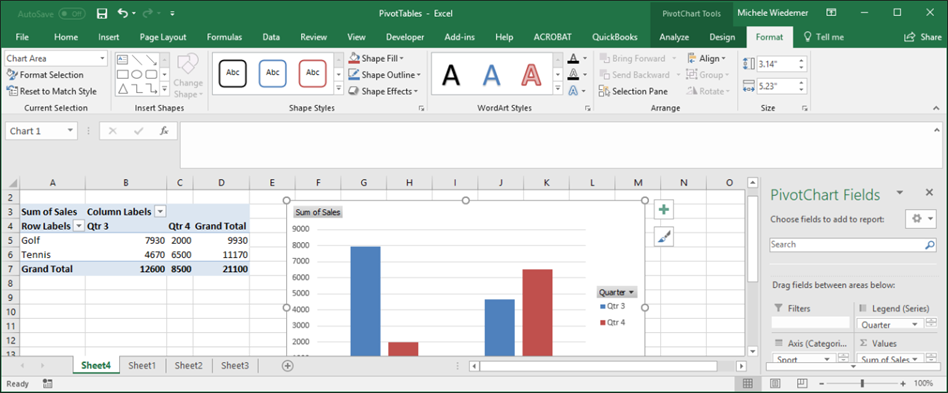
Task: Expand the Insert Shapes gallery More arrow
Action: tap(165, 89)
